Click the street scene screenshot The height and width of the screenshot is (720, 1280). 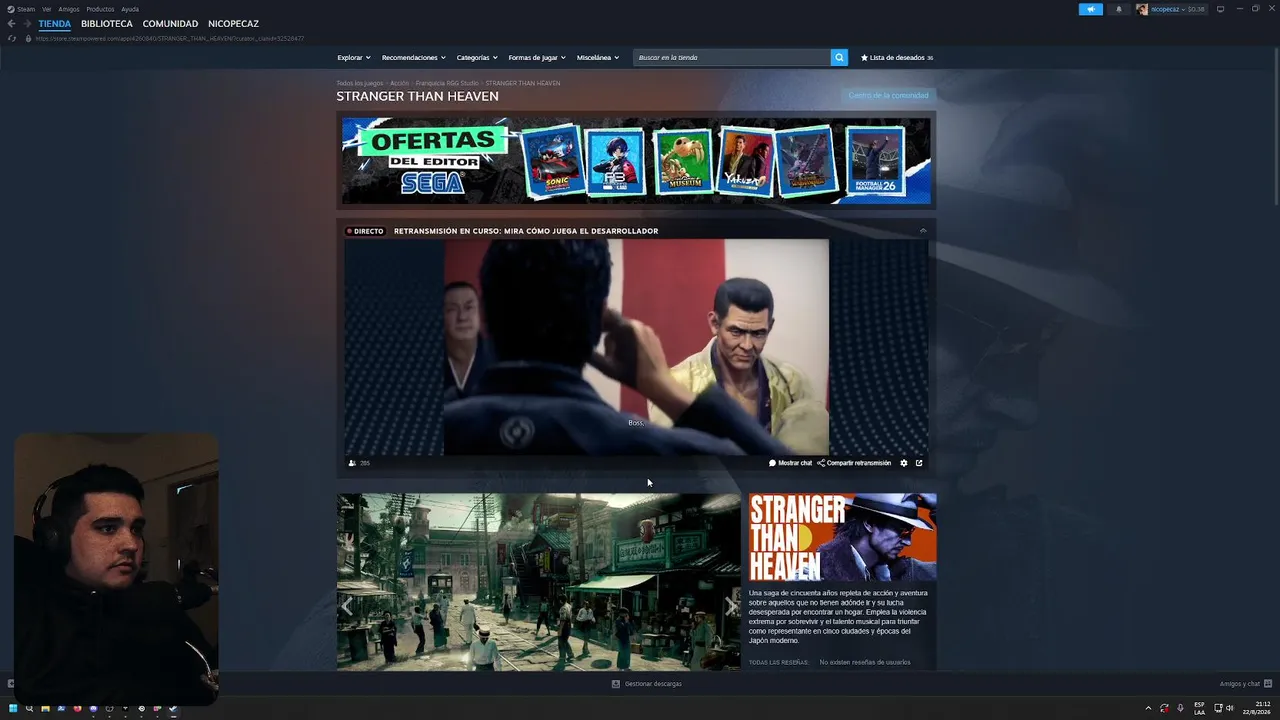click(x=539, y=582)
